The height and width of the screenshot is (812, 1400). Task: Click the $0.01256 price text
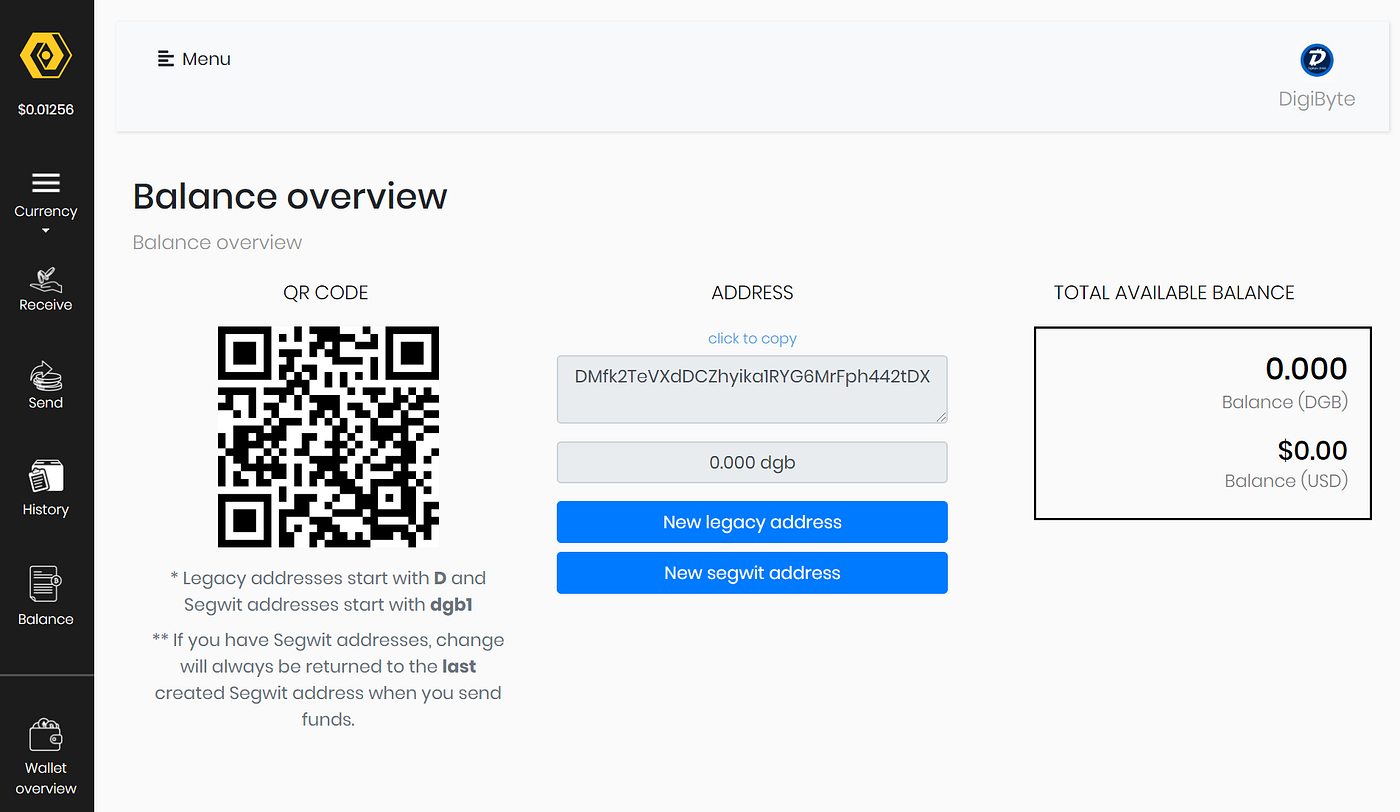click(x=46, y=109)
